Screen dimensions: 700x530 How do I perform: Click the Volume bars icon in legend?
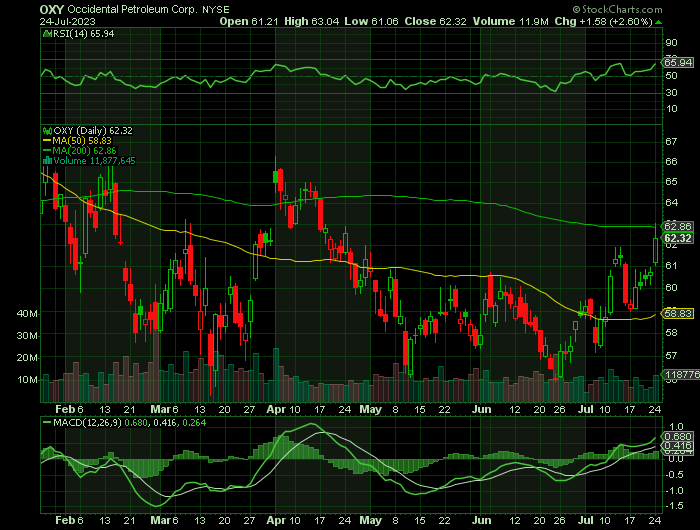[x=47, y=161]
